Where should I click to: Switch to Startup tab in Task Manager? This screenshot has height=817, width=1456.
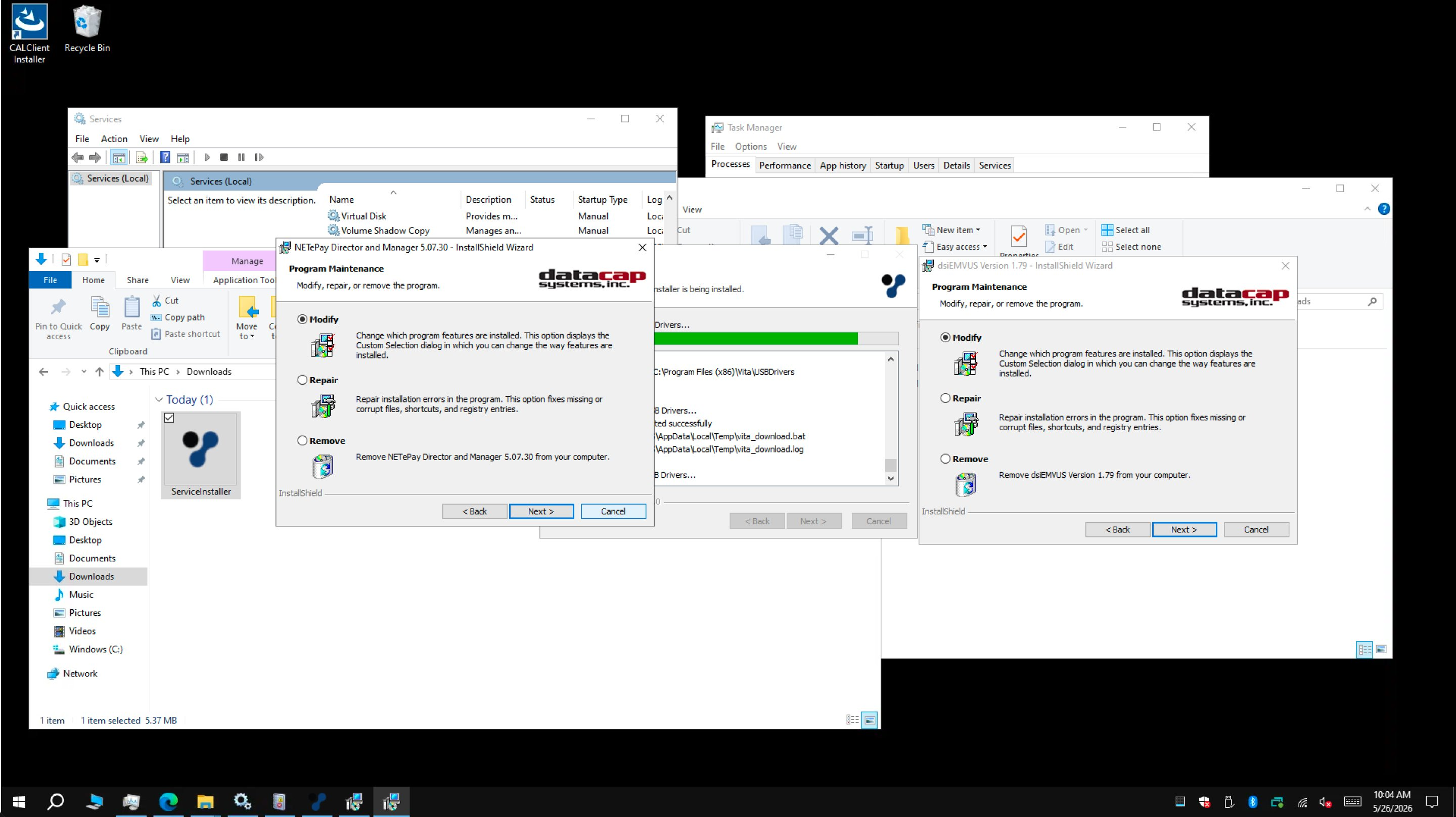[889, 165]
